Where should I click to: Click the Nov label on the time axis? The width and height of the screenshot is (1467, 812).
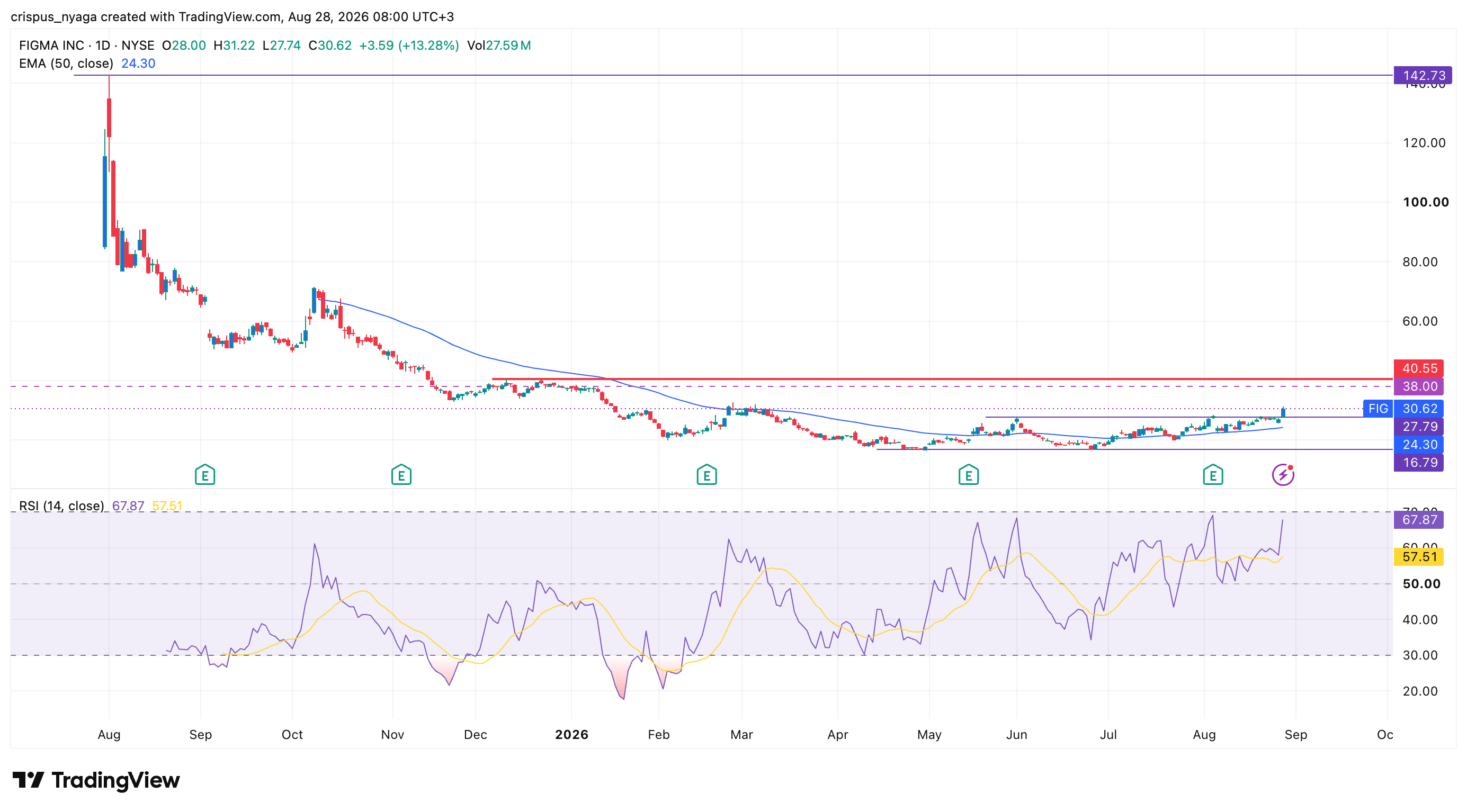pos(392,735)
